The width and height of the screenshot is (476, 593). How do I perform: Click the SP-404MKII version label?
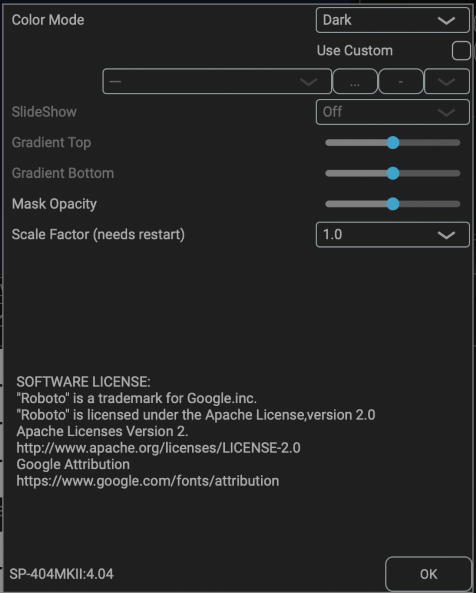tap(61, 574)
